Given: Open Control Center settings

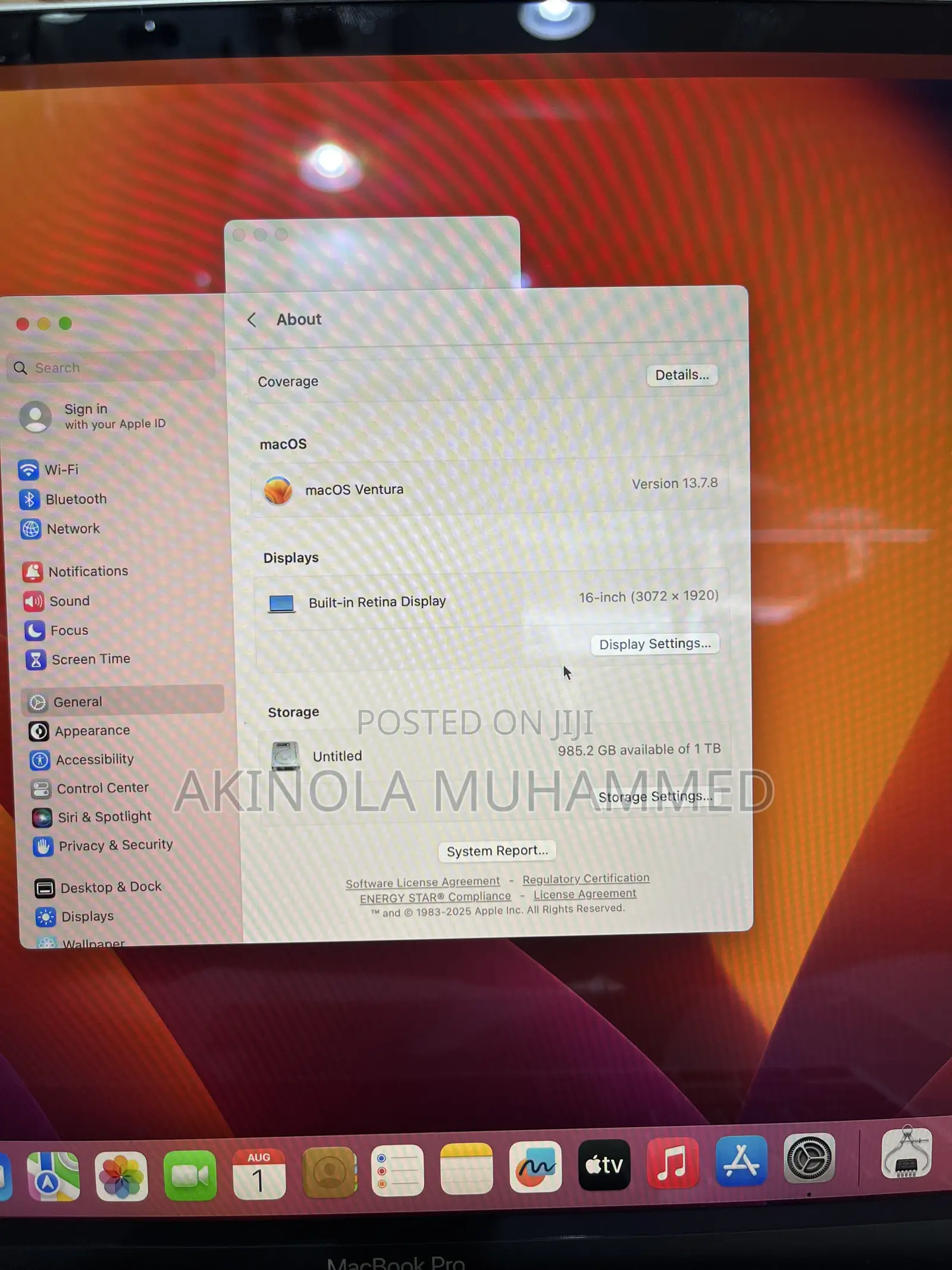Looking at the screenshot, I should tap(90, 789).
